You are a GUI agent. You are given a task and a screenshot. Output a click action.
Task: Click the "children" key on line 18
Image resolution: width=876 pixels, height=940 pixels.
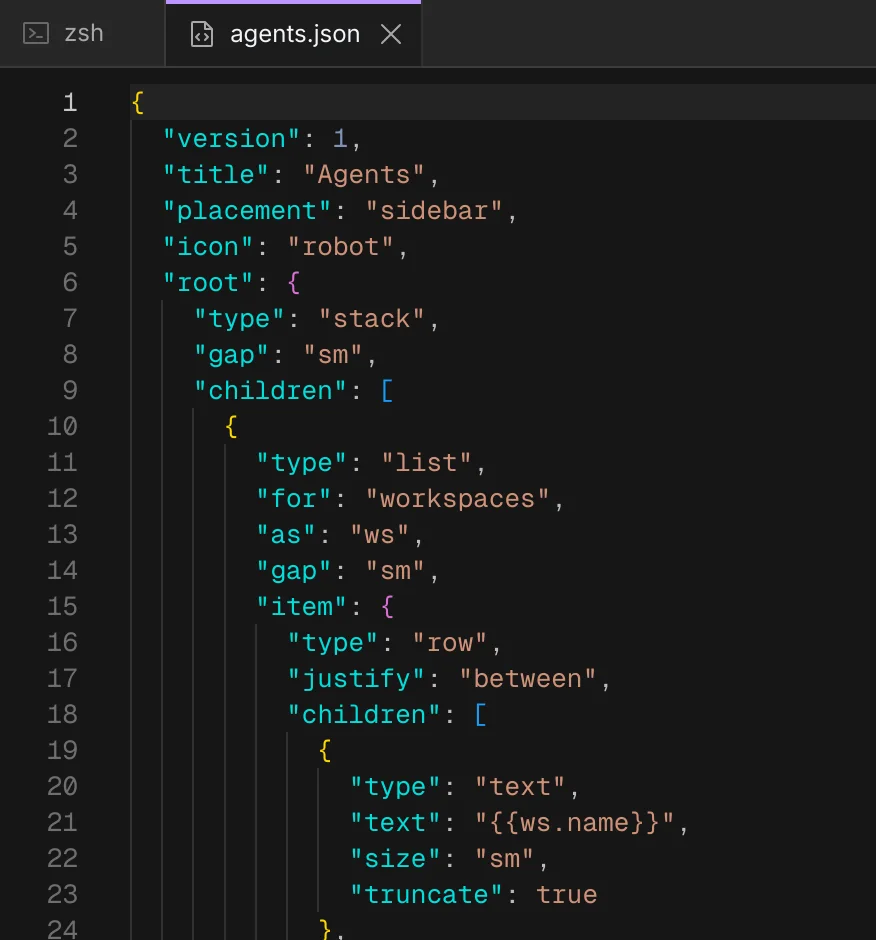364,715
